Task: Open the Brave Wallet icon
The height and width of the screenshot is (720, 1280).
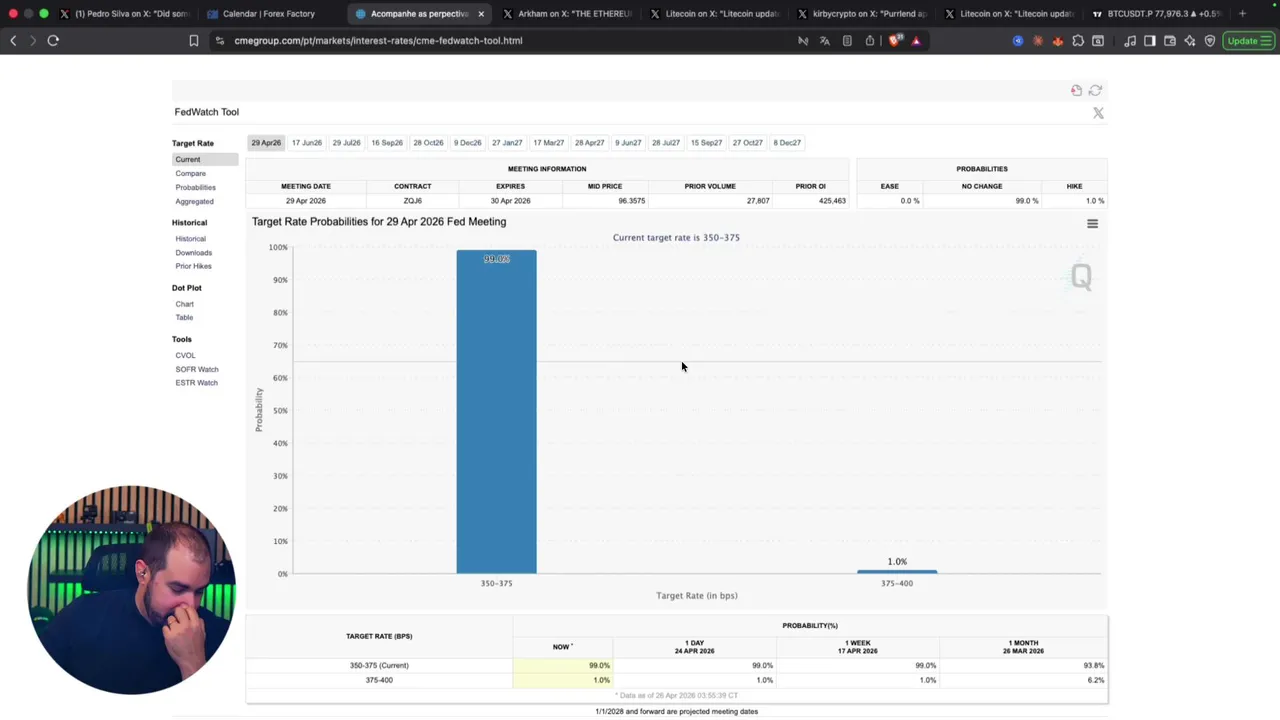Action: tap(1170, 41)
